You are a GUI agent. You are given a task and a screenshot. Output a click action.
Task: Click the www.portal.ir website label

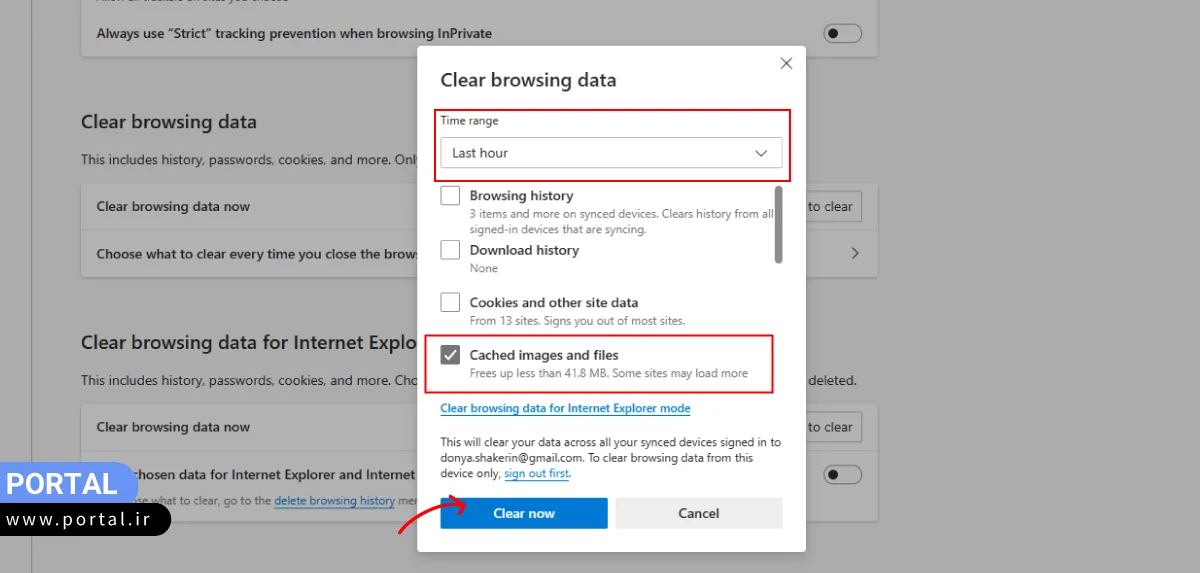[84, 520]
